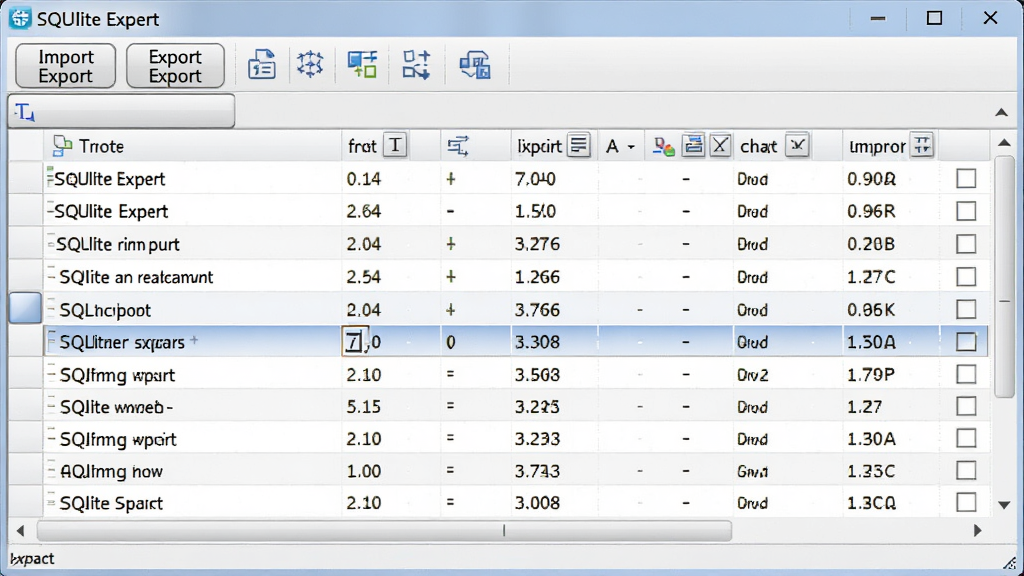Tick checkbox for SQlite an realcamunt row
This screenshot has width=1024, height=576.
click(966, 276)
